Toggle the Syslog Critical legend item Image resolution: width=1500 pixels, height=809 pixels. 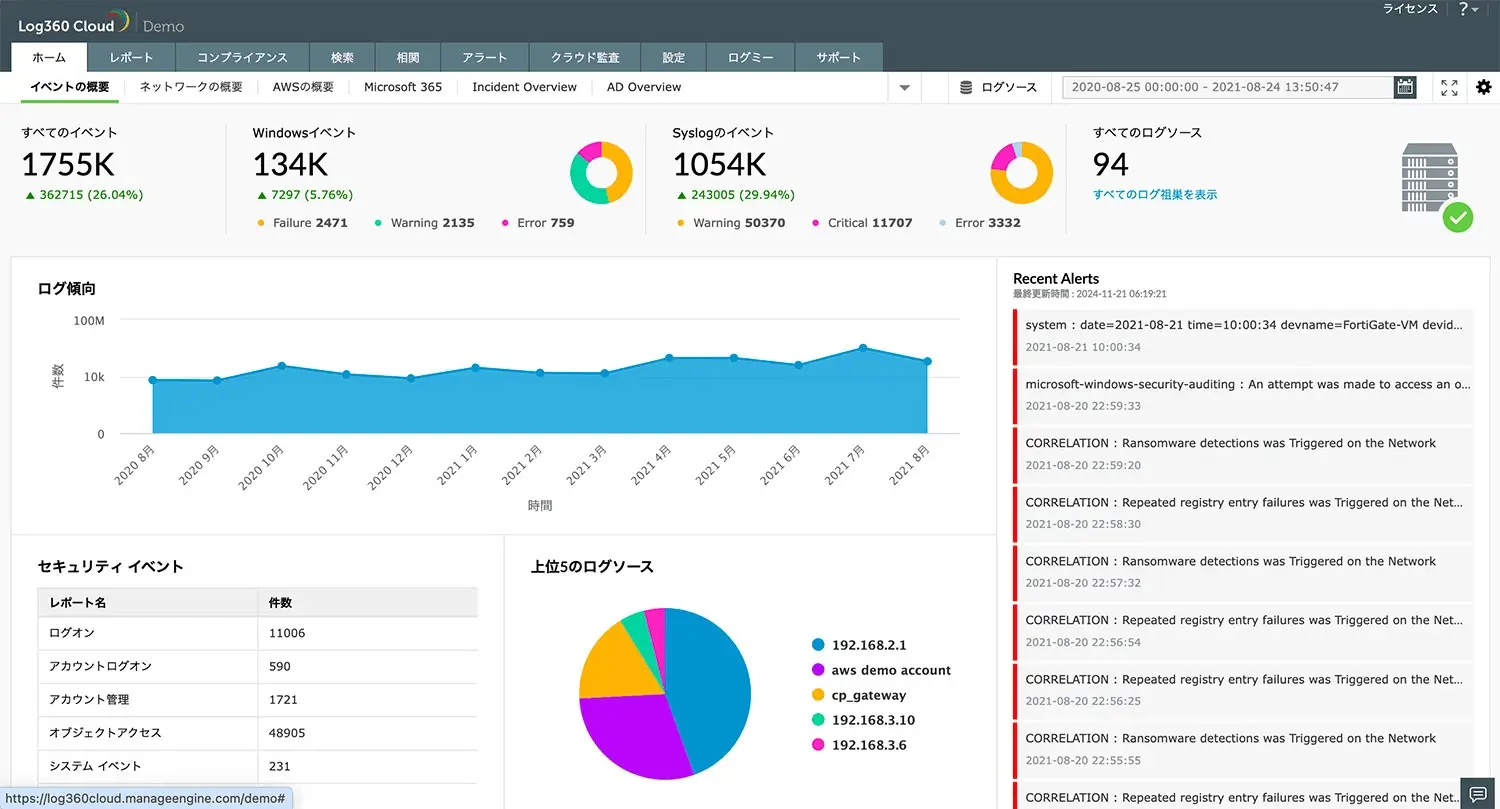[862, 223]
